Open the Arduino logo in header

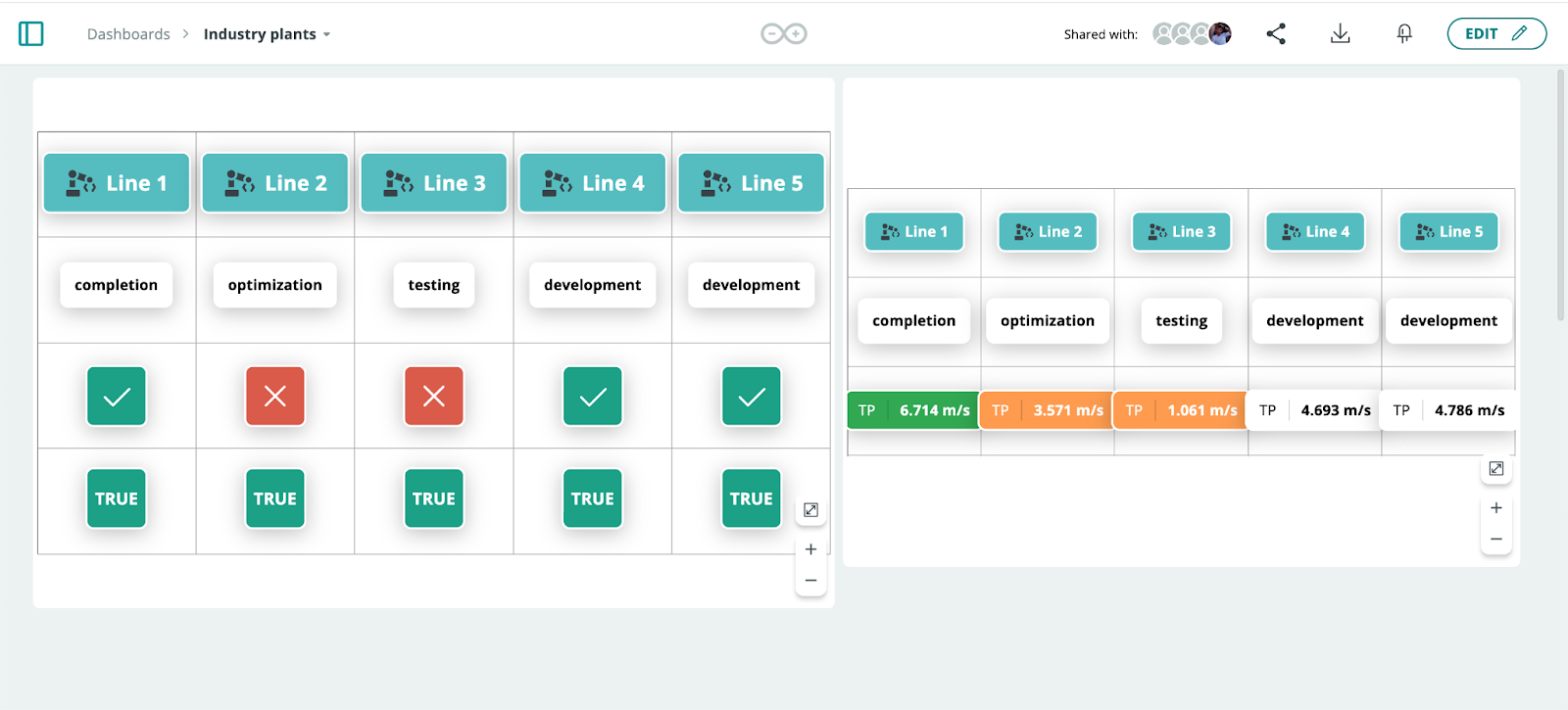(784, 34)
